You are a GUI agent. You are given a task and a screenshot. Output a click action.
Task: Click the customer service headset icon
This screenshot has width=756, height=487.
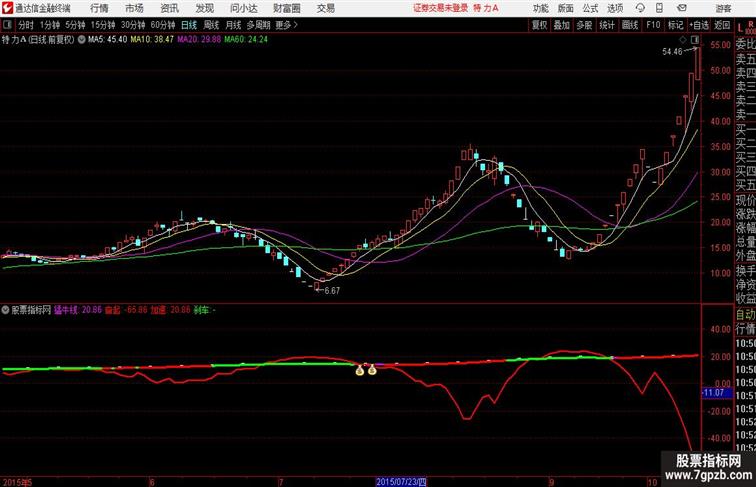(x=640, y=8)
